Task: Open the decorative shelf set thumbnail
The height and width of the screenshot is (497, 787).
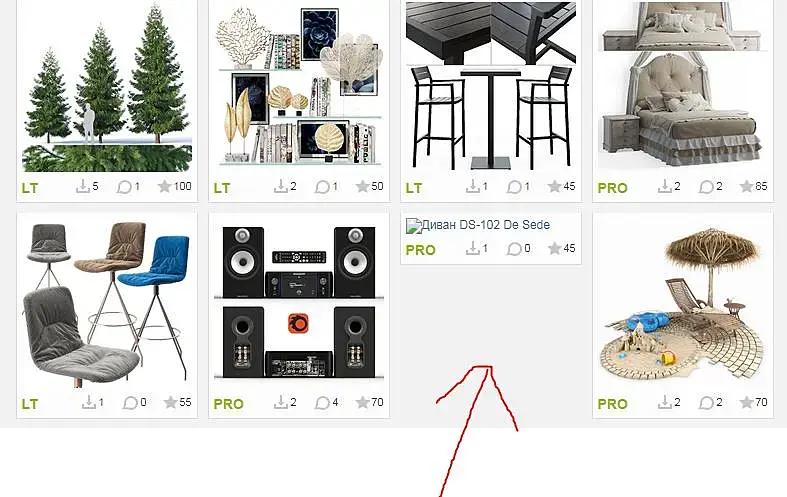Action: pos(299,86)
